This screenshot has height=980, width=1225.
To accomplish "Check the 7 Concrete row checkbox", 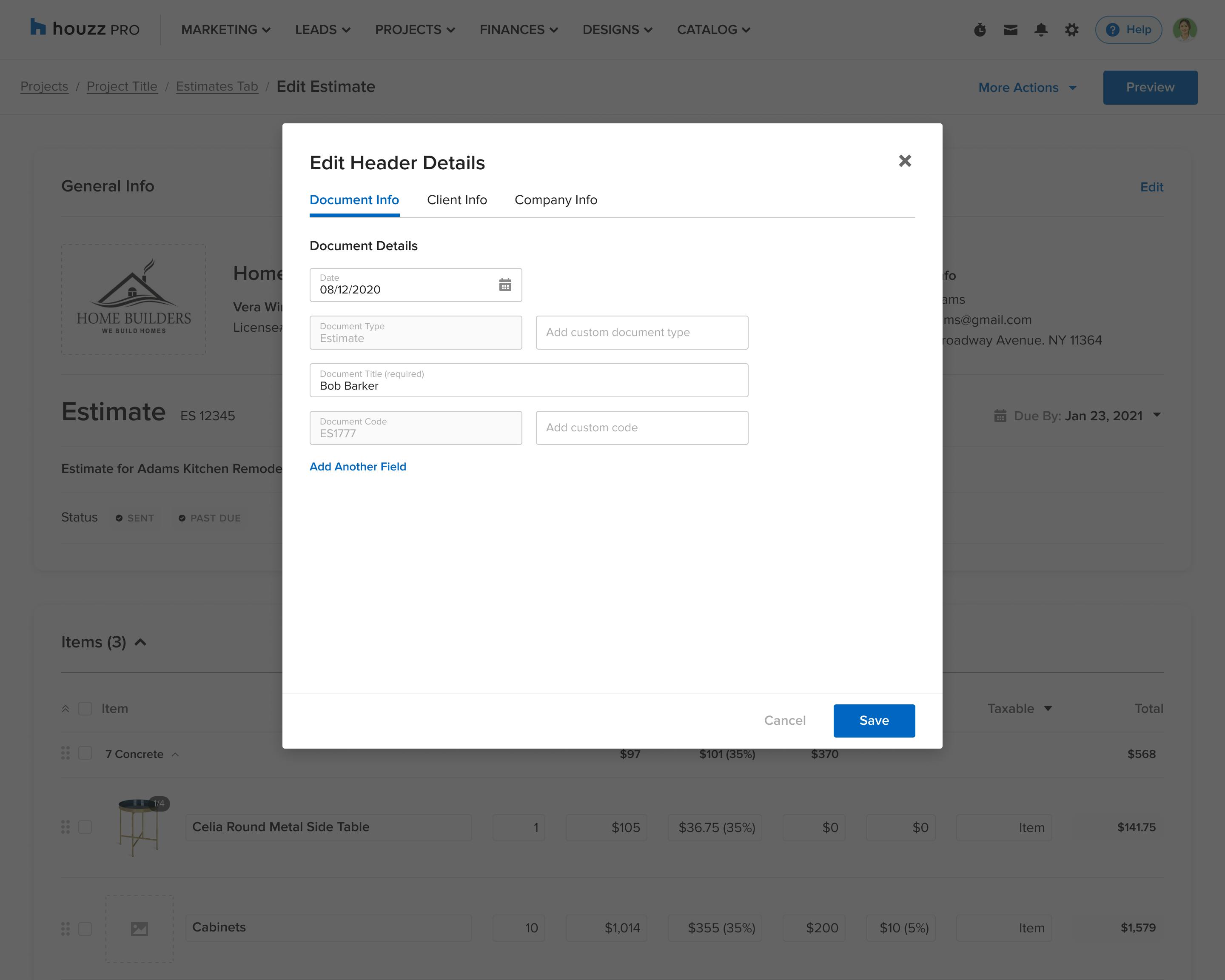I will 85,753.
